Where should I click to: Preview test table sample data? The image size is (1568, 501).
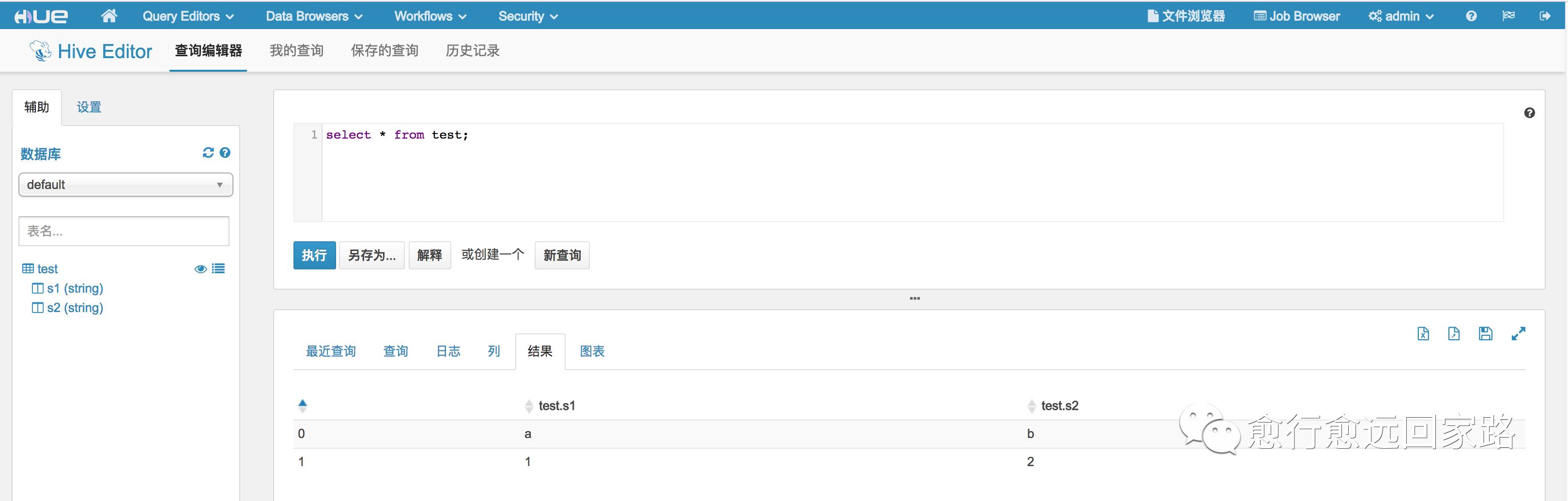coord(200,269)
